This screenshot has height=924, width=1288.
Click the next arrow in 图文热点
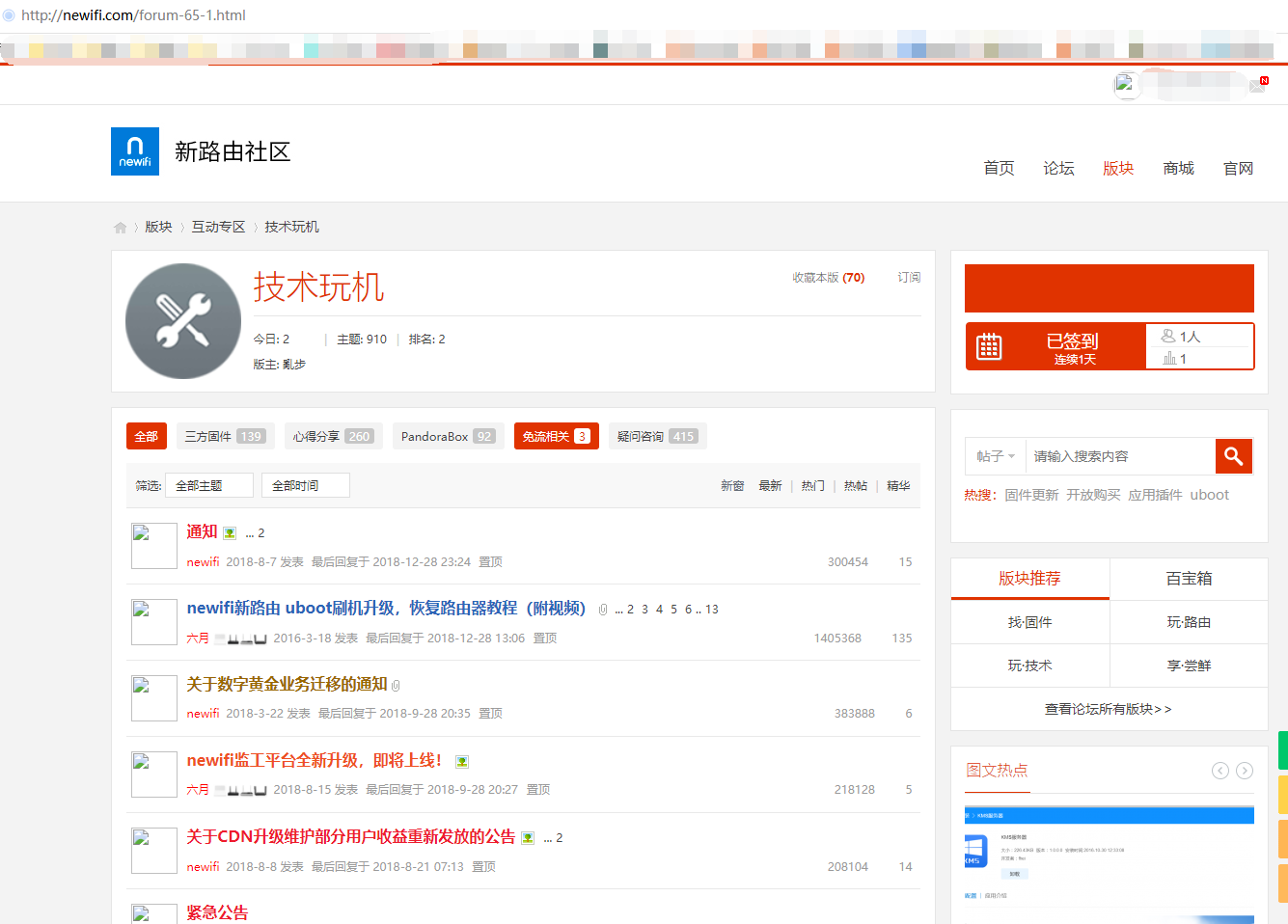click(x=1245, y=770)
